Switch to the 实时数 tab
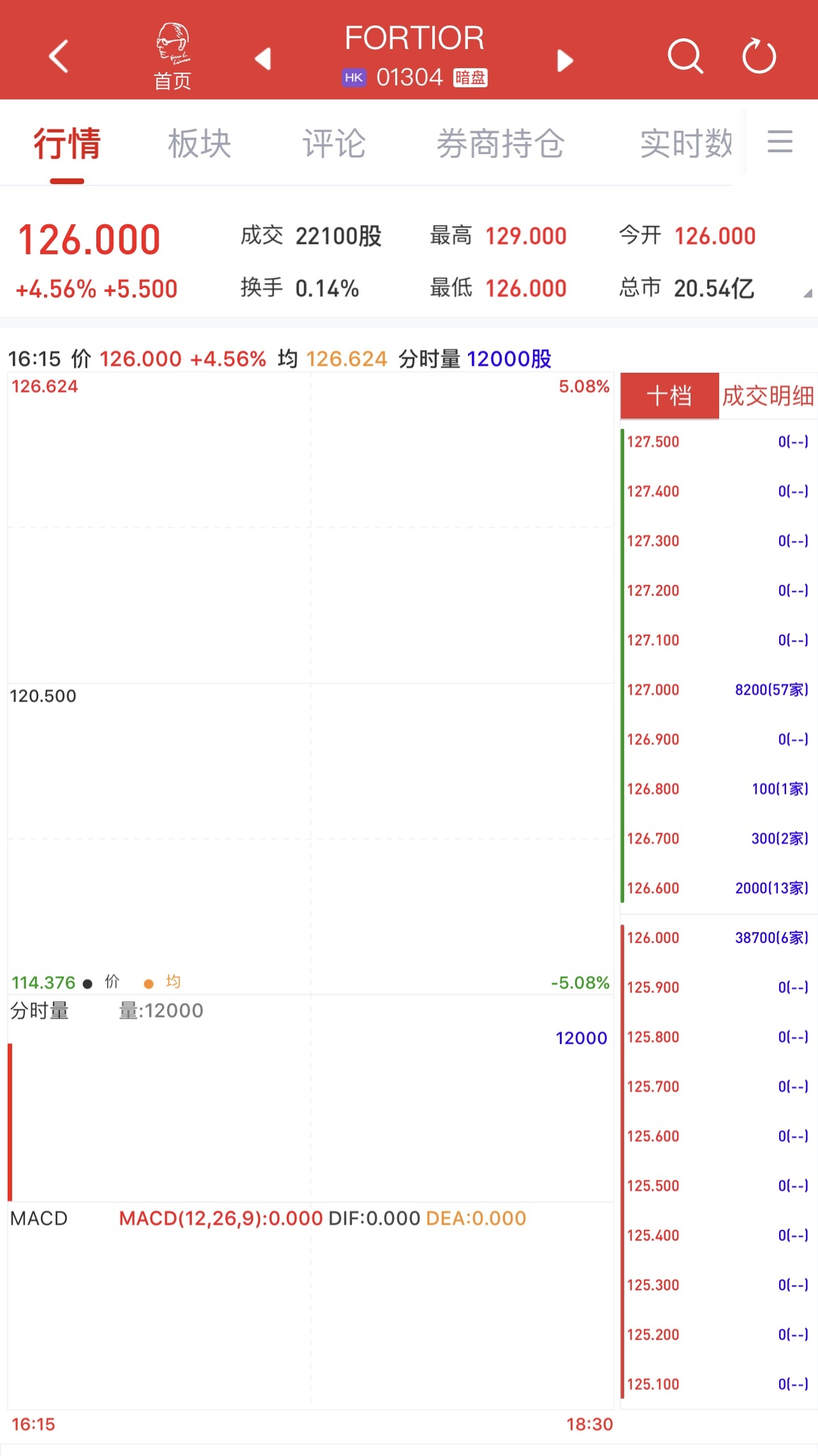The image size is (818, 1456). point(686,143)
